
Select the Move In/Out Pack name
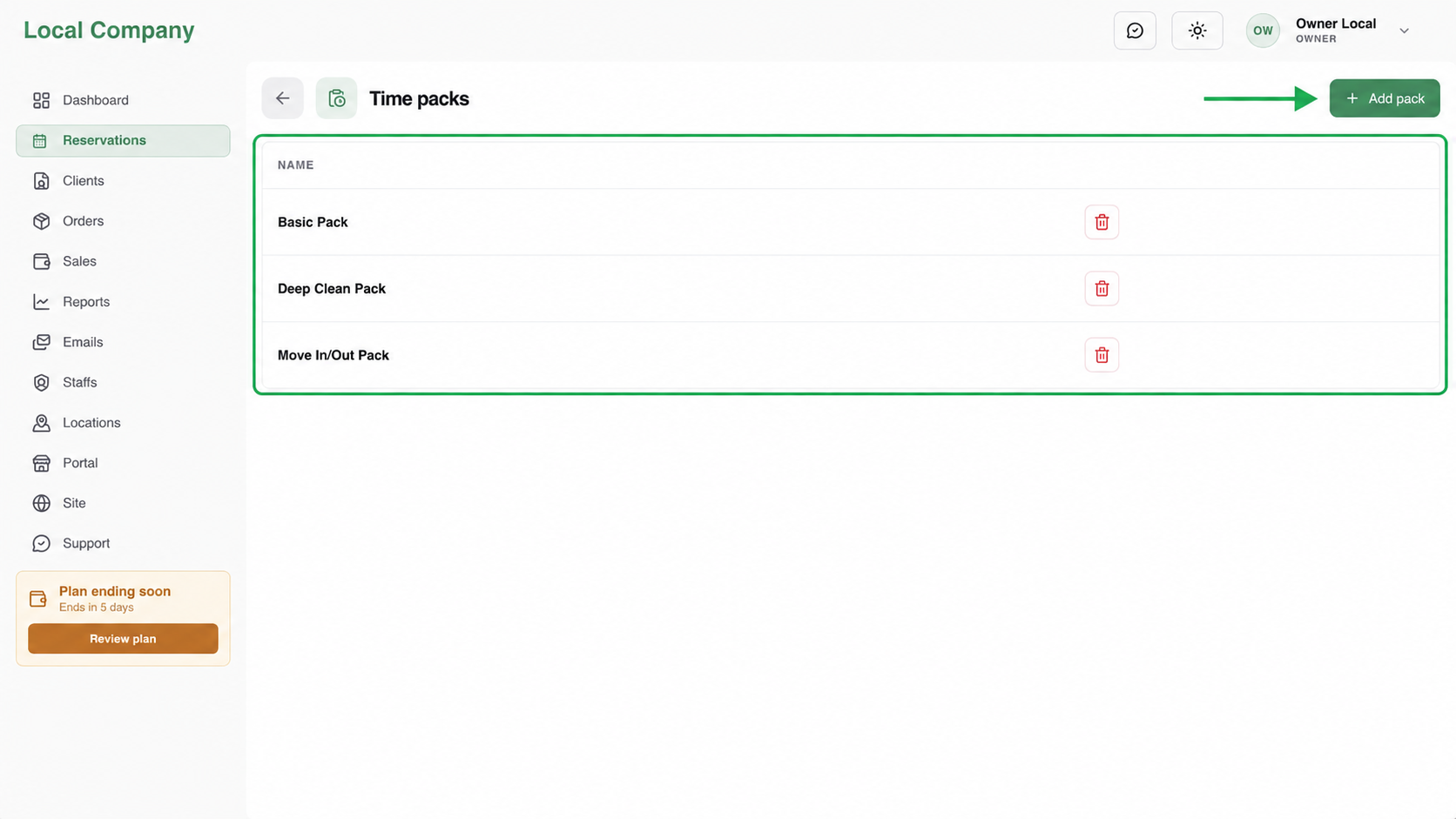click(x=334, y=355)
